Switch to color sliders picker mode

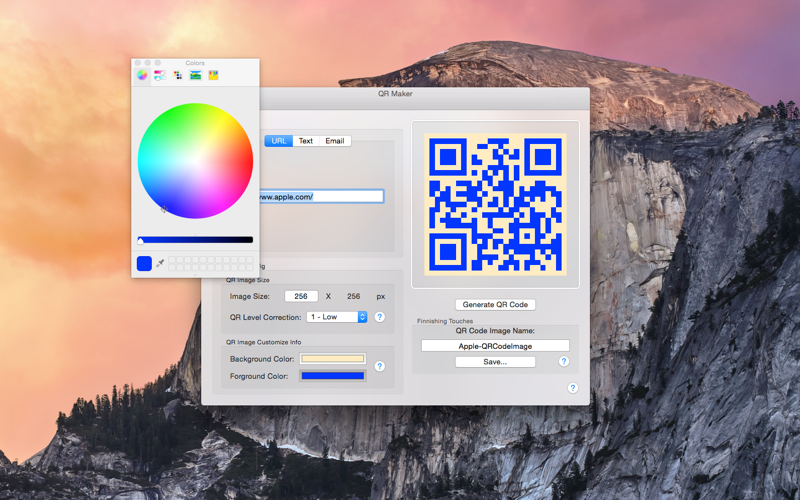pyautogui.click(x=160, y=76)
